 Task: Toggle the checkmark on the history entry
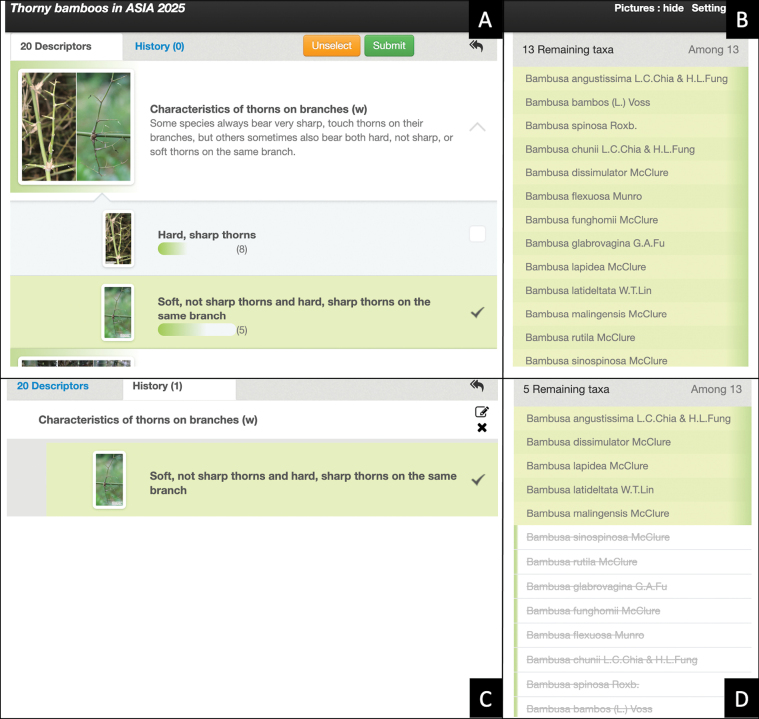tap(478, 479)
